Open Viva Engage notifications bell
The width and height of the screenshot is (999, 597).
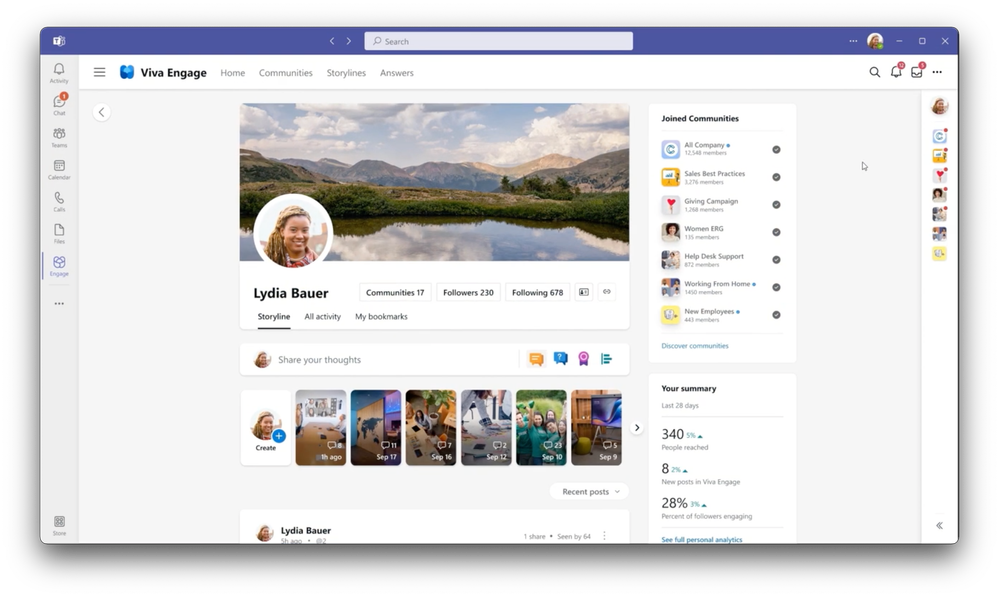click(896, 71)
